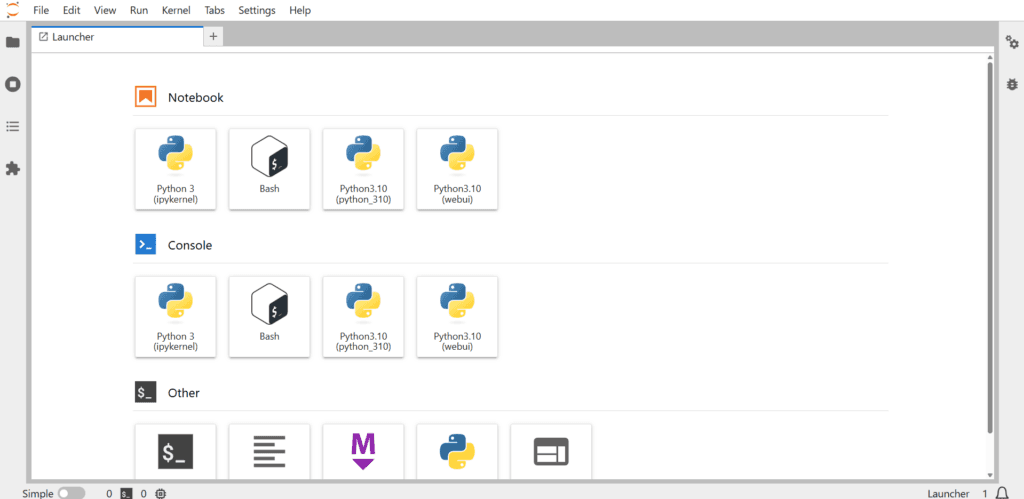Screen dimensions: 1024x499
Task: Launch a Terminal from Other section
Action: (x=176, y=452)
